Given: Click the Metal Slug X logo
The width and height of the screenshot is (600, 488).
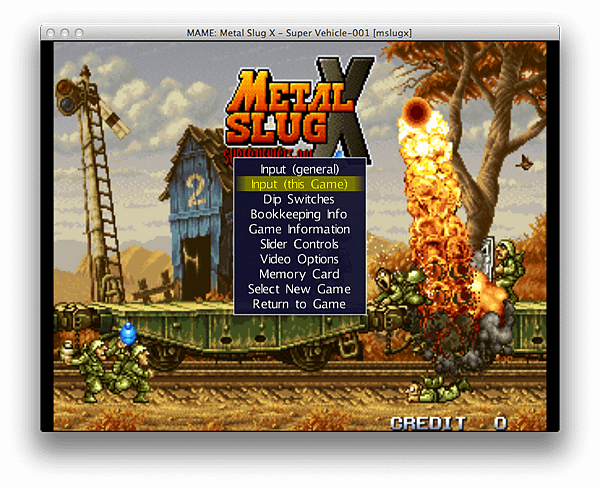Looking at the screenshot, I should click(300, 109).
